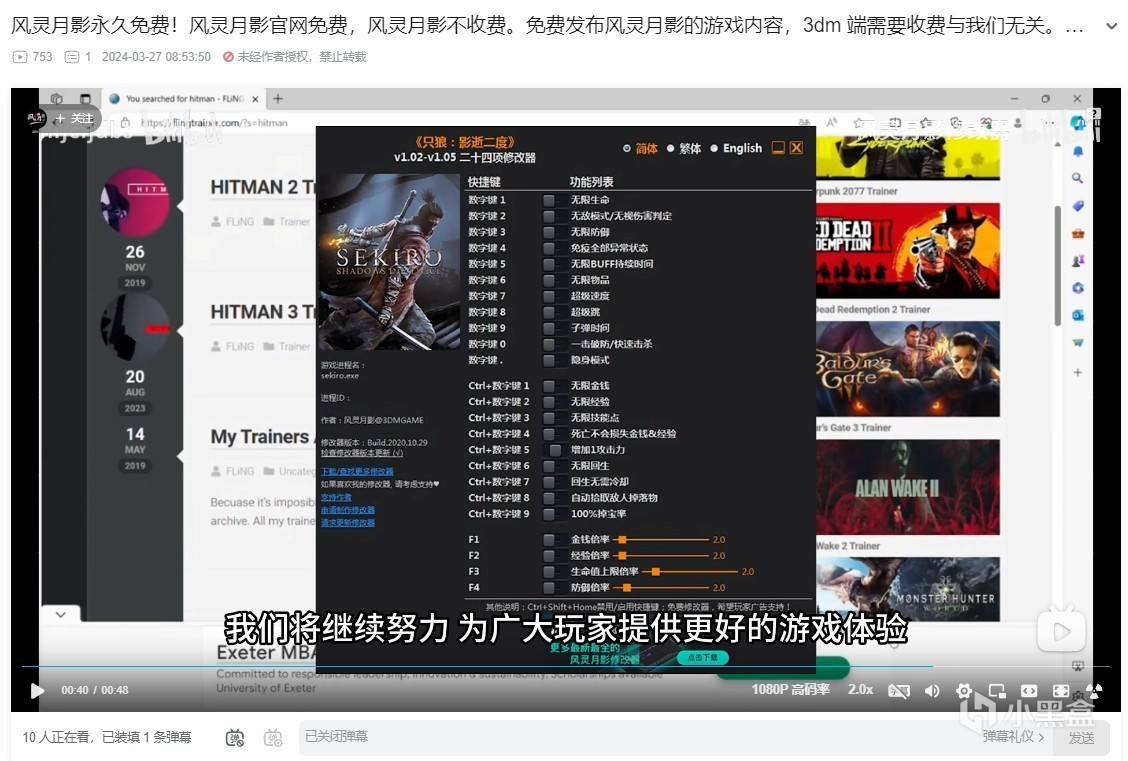
Task: Open the 1080P 高码率 quality selector
Action: coord(791,690)
